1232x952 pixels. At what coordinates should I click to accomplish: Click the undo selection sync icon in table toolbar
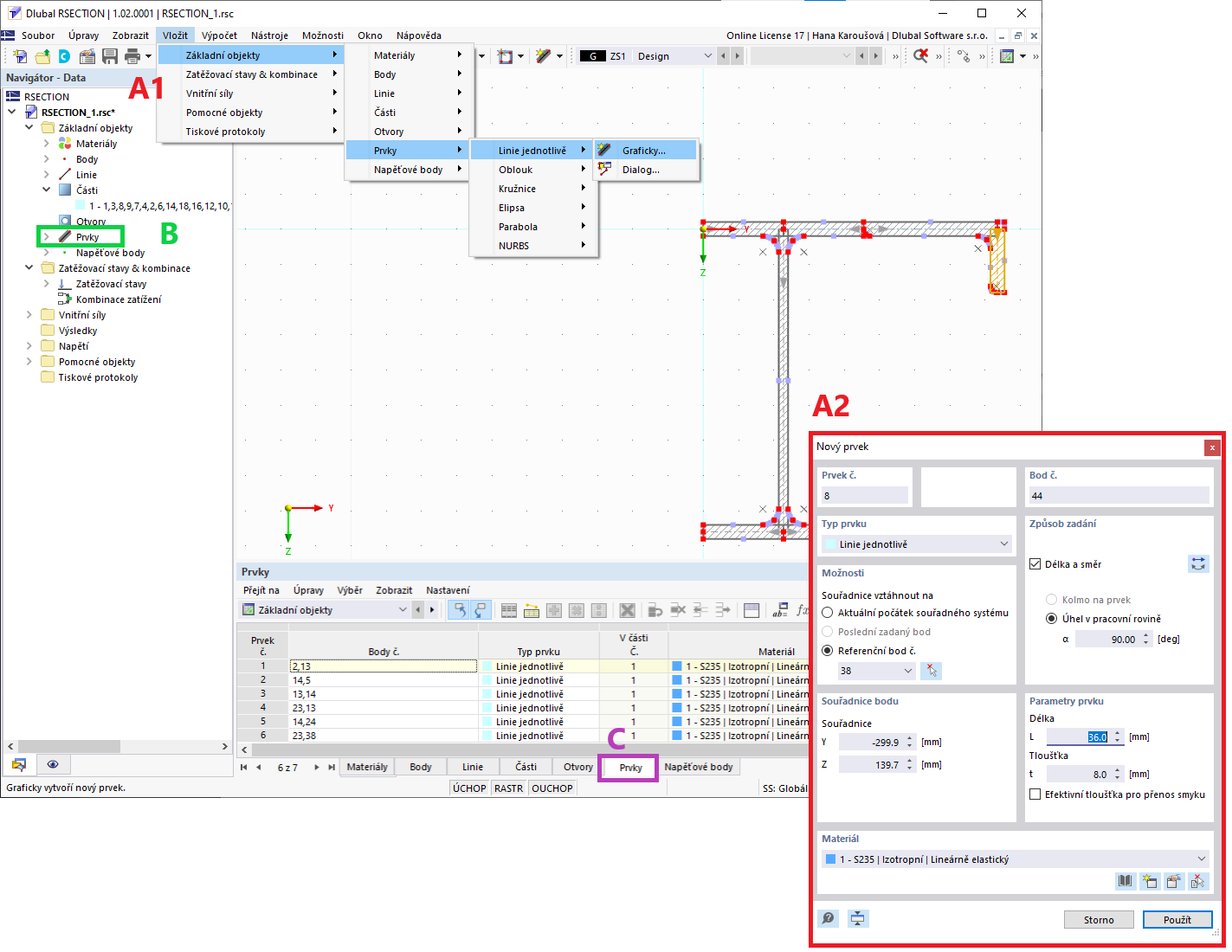pos(460,610)
